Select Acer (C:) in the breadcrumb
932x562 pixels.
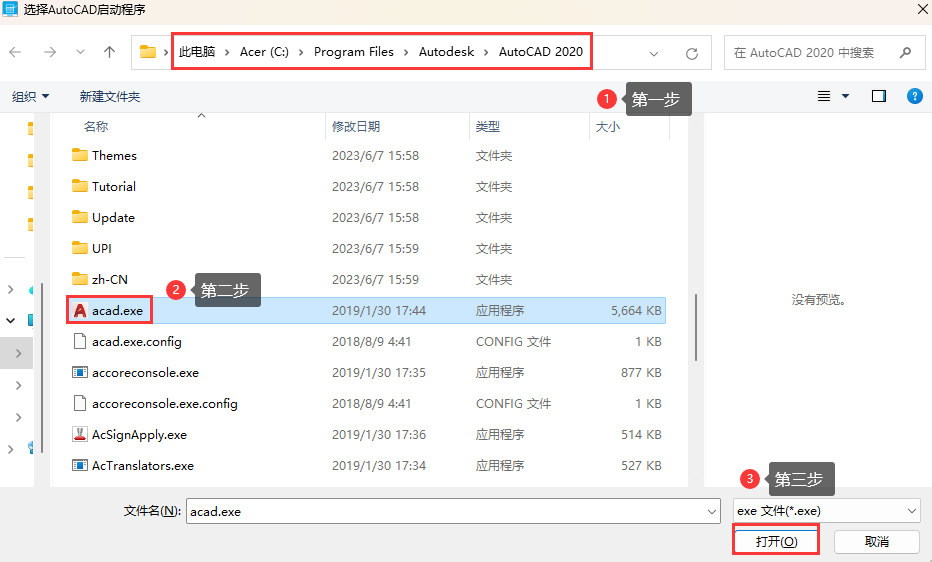coord(264,52)
